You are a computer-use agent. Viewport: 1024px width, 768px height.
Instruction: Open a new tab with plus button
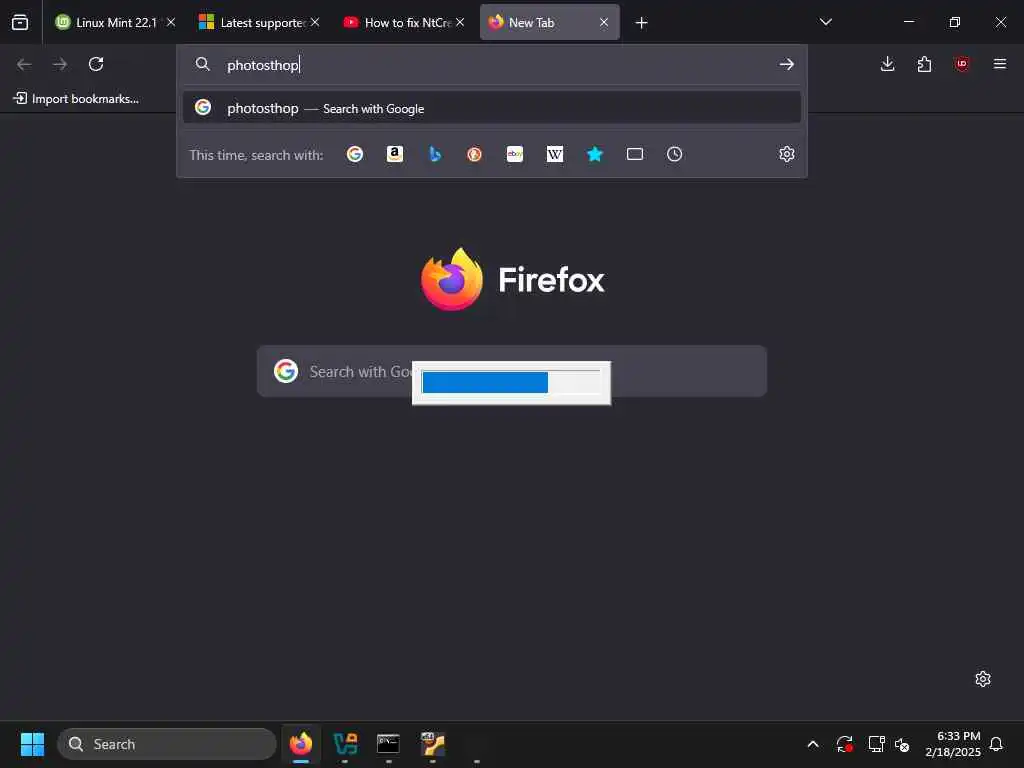coord(641,23)
